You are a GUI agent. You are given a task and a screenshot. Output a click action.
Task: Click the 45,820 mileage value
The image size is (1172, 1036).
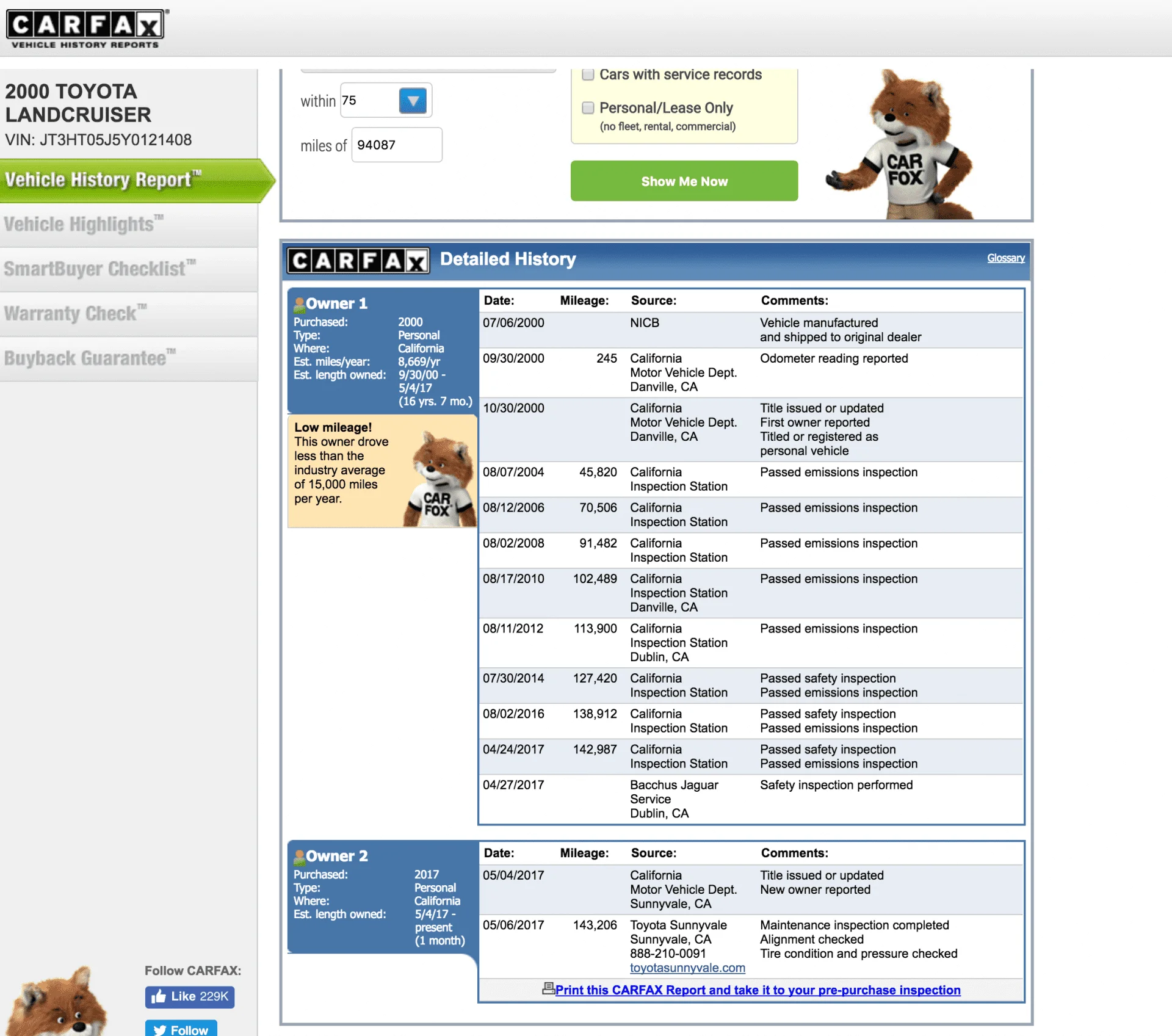tap(598, 473)
